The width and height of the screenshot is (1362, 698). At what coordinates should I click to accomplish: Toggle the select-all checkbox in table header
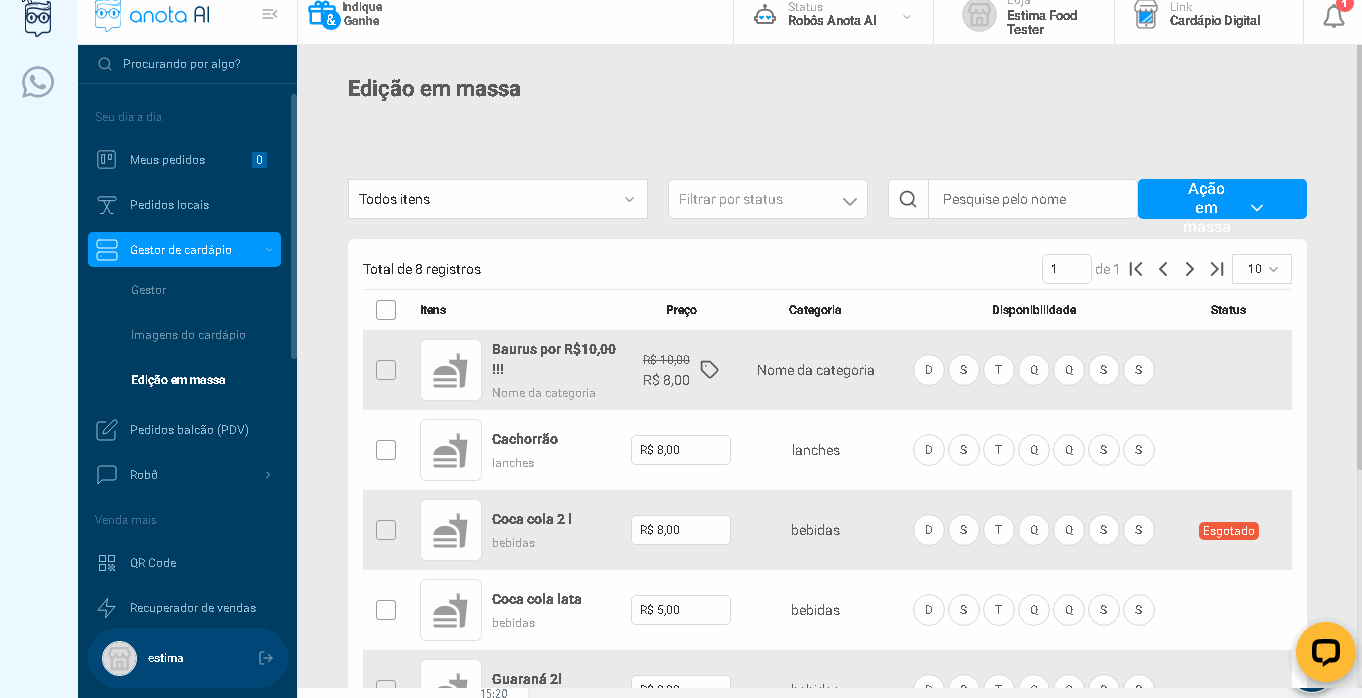pyautogui.click(x=386, y=310)
